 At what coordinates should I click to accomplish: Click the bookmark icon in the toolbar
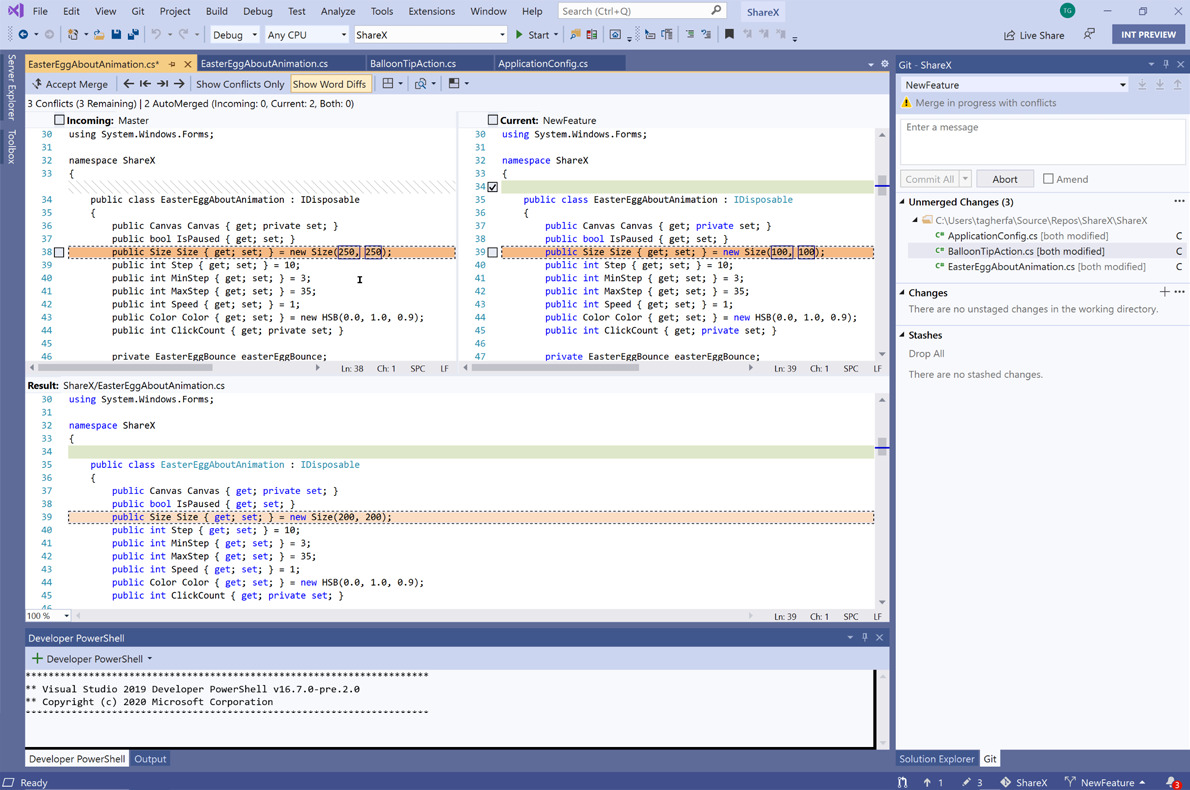click(x=729, y=35)
